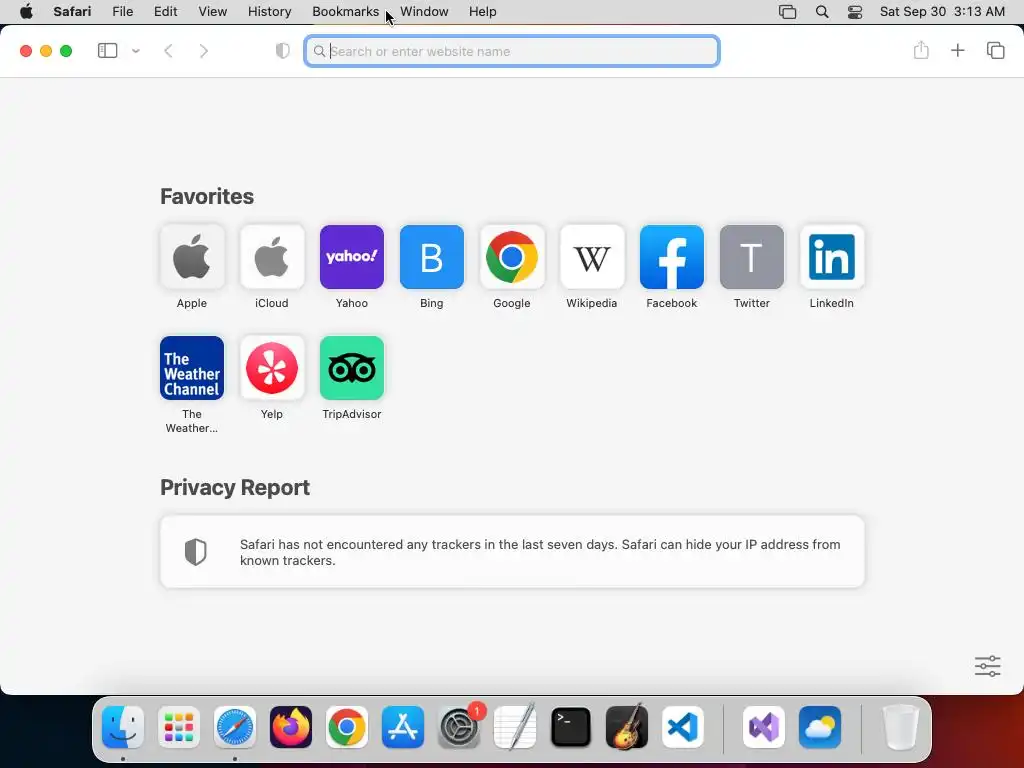This screenshot has height=768, width=1024.
Task: Launch Visual Studio Code from the Dock
Action: [683, 727]
